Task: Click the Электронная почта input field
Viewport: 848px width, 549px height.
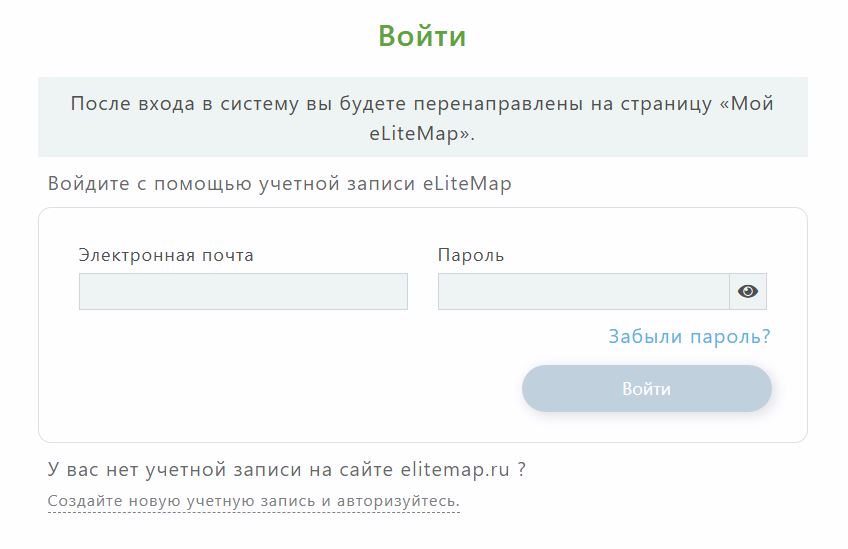Action: (243, 292)
